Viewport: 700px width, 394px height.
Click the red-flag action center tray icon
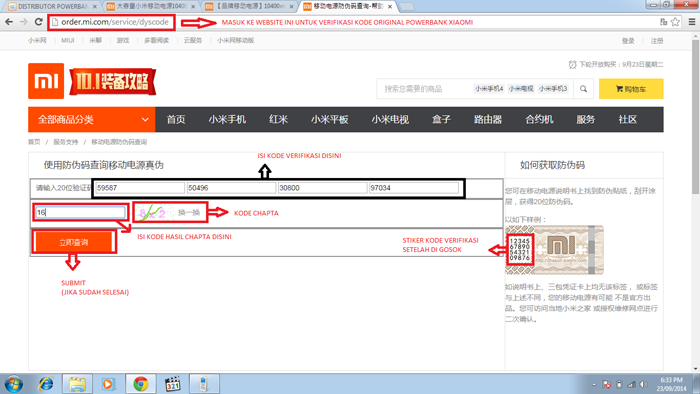[606, 384]
